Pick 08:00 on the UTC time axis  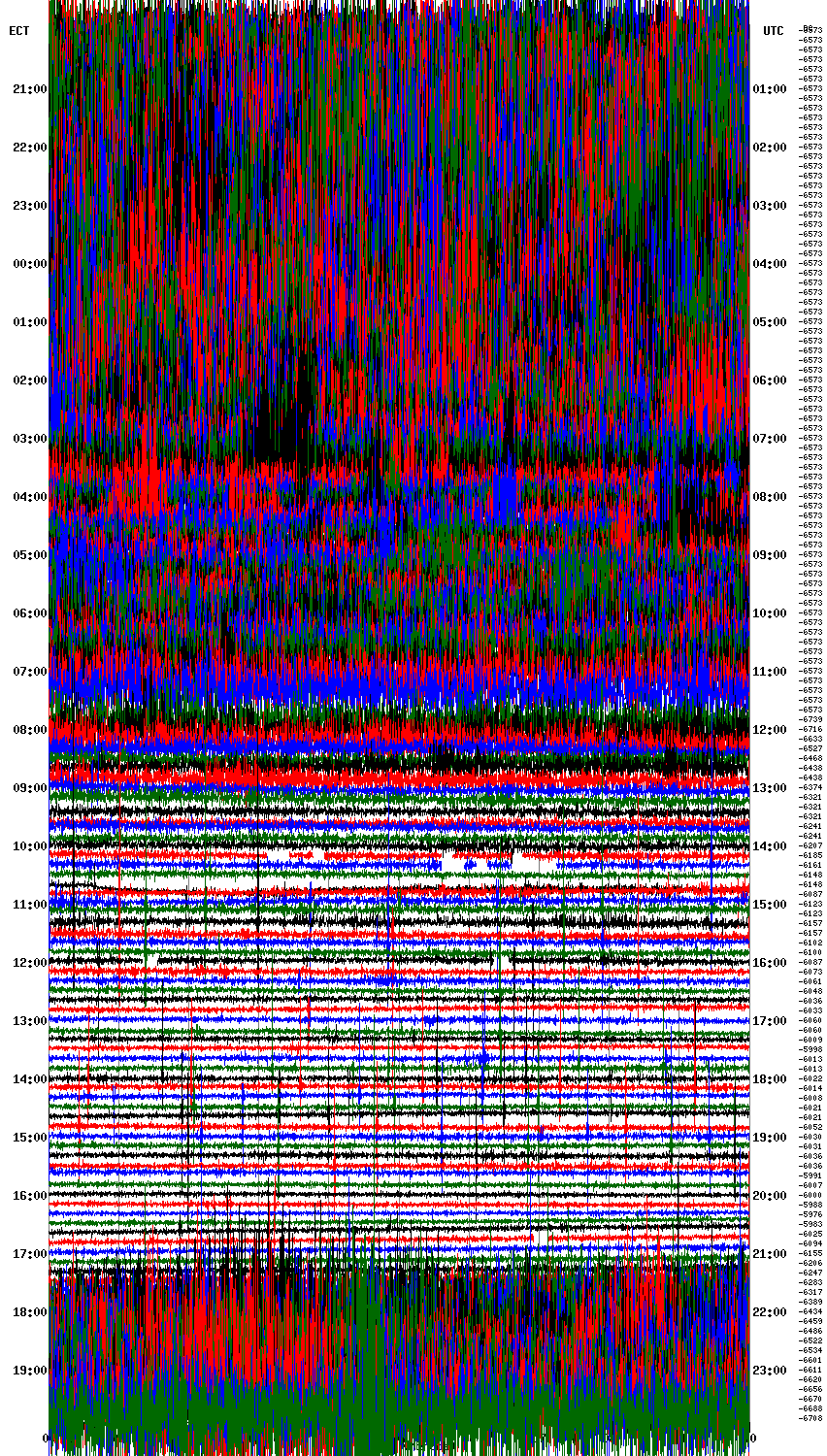click(770, 496)
